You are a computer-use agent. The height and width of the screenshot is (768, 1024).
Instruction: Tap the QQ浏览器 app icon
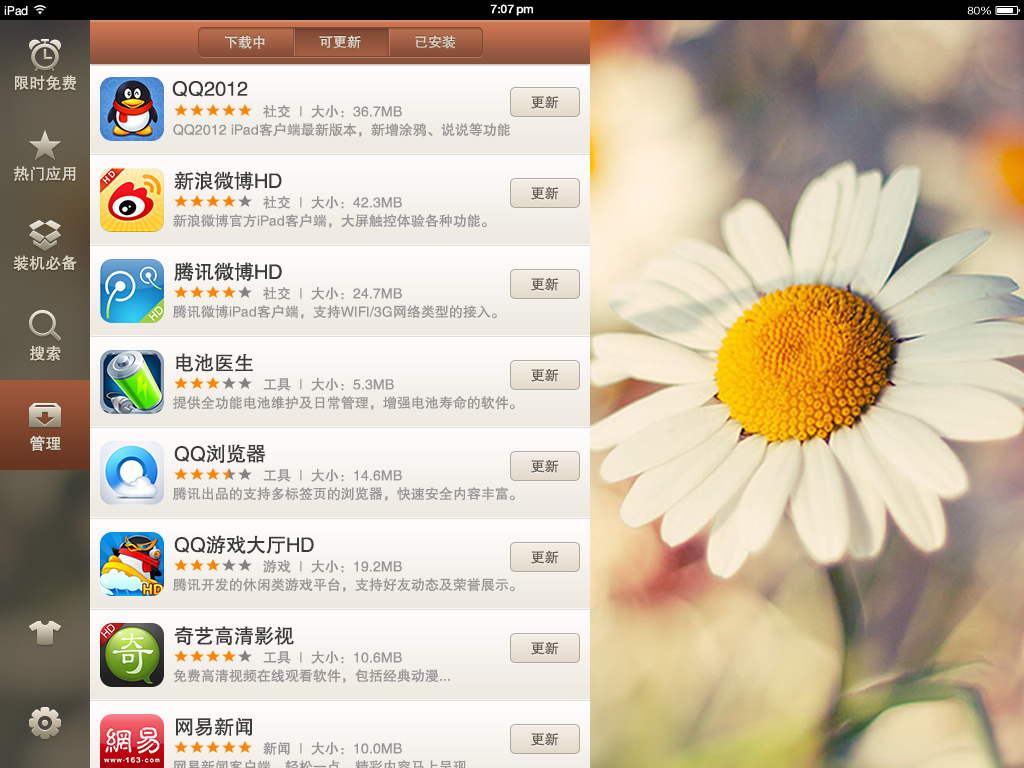point(132,473)
